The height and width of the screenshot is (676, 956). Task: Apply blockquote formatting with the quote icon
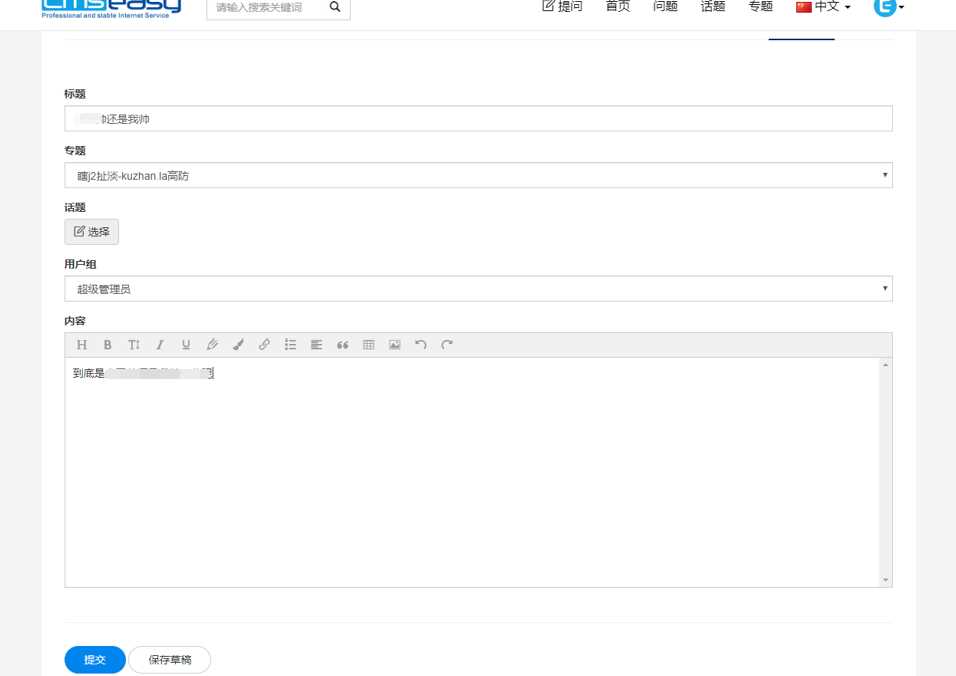point(342,344)
